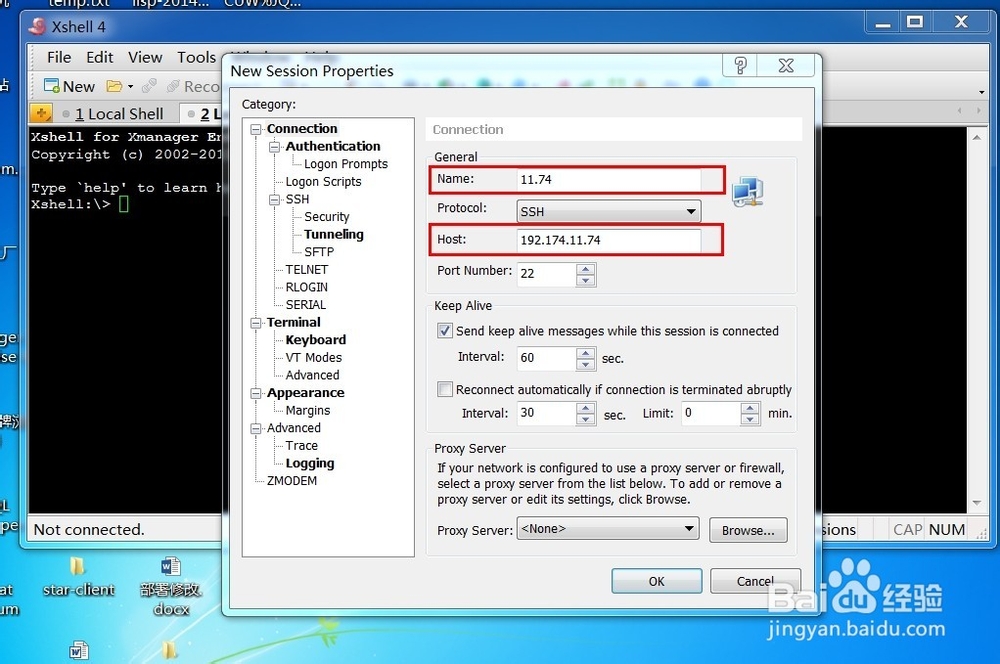
Task: Click the Xshell application icon in title bar
Action: click(x=38, y=26)
